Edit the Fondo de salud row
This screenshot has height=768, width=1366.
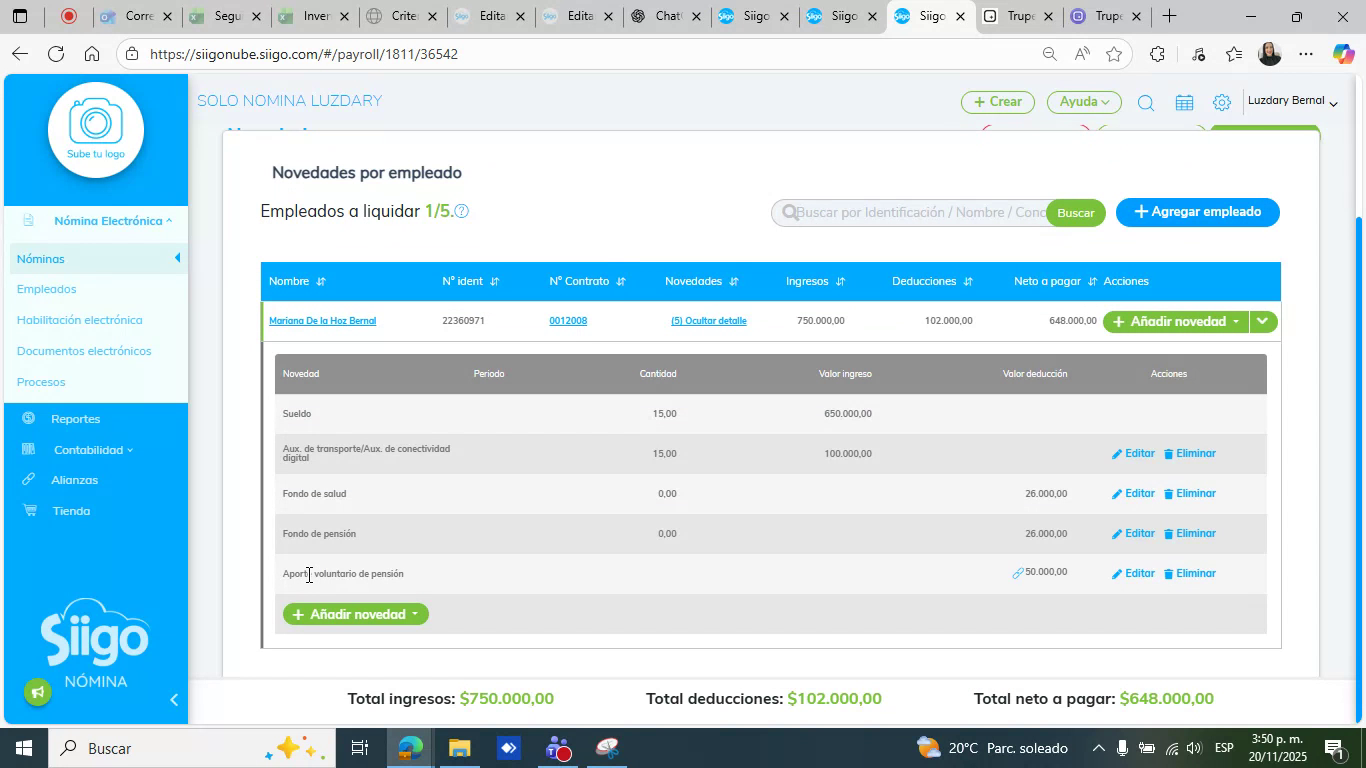(1133, 494)
